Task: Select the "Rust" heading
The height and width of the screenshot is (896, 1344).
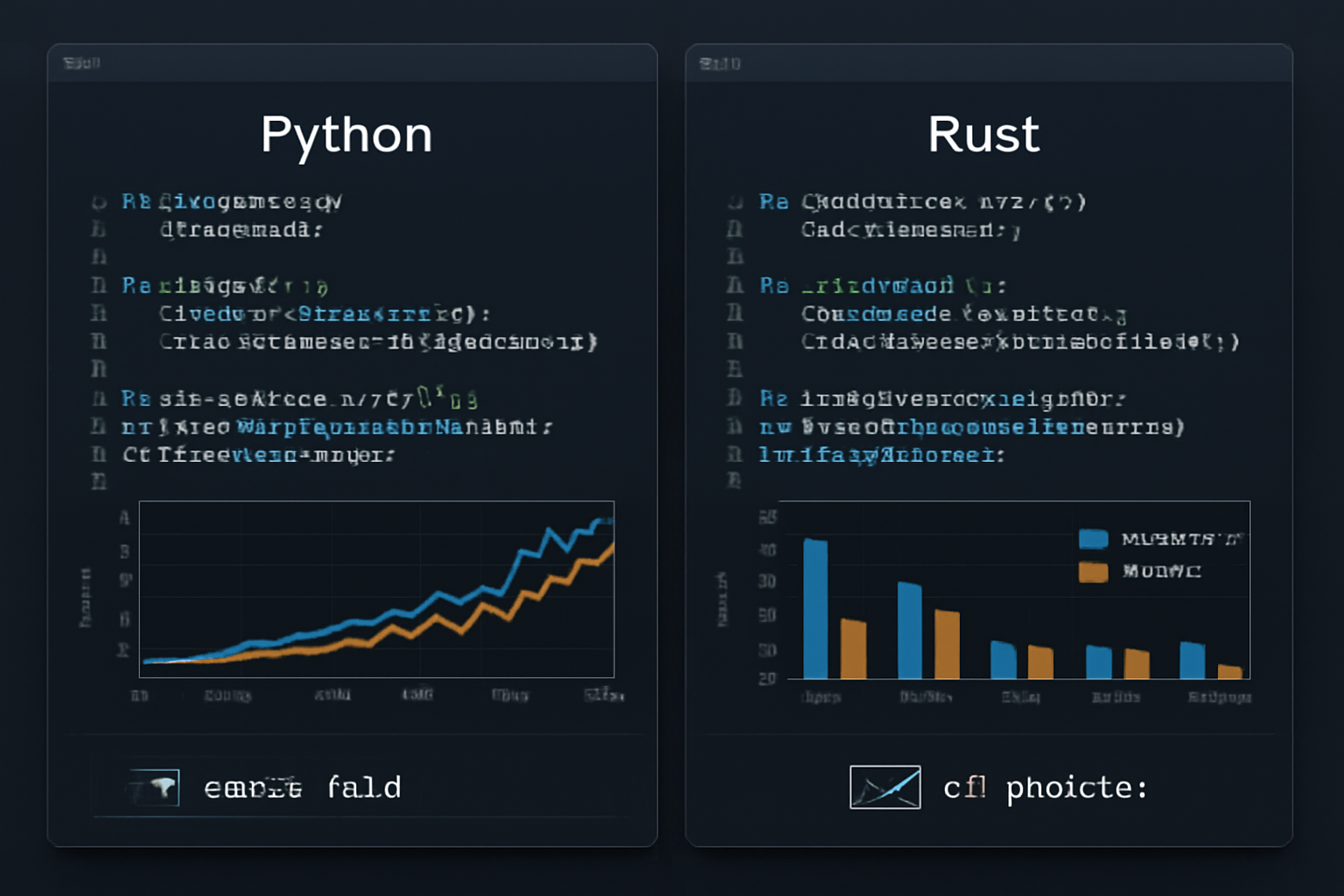Action: [983, 135]
